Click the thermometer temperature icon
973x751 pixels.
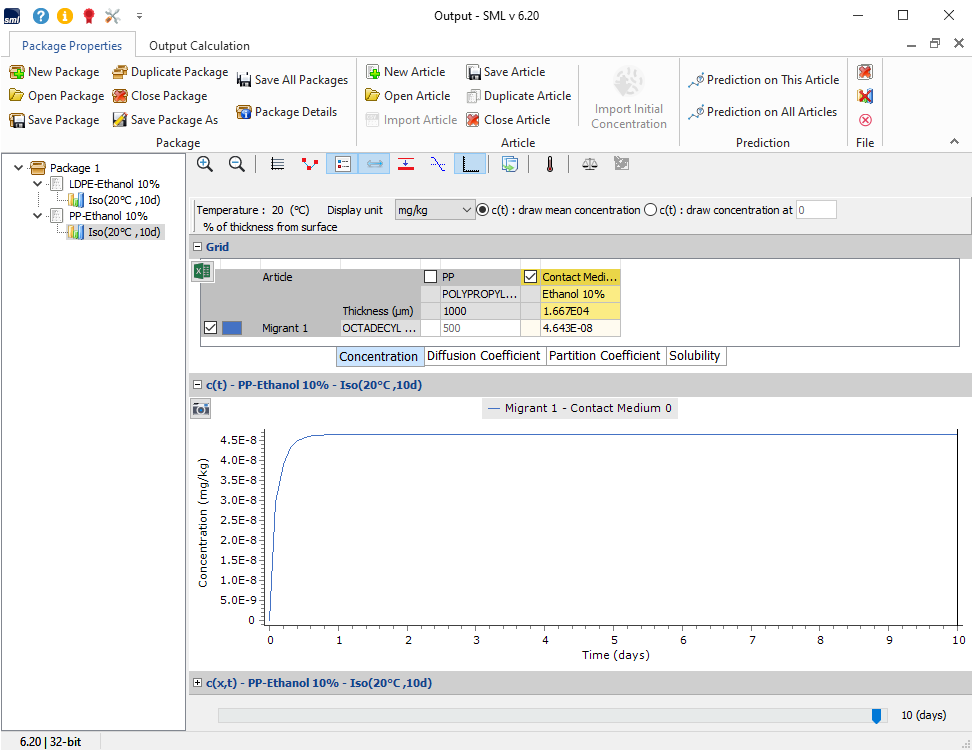[549, 164]
